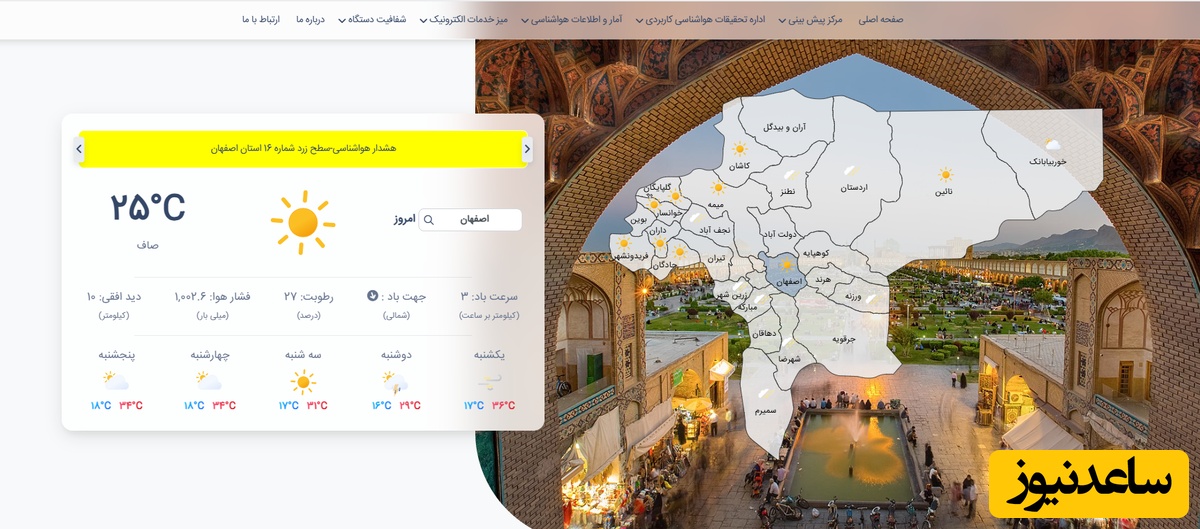Click Monday's (دوشنبه) thunderstorm forecast icon

[395, 382]
